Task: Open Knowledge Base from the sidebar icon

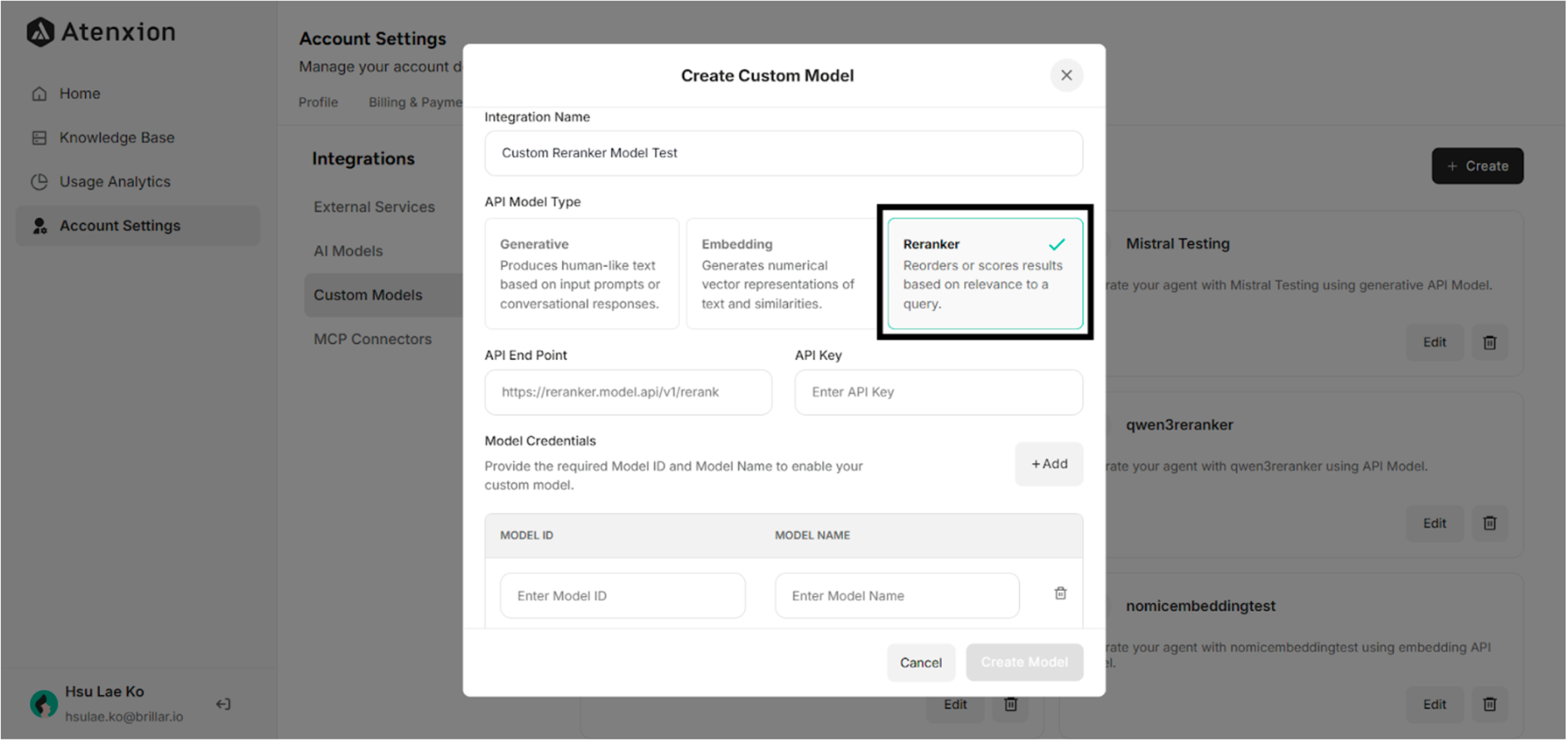Action: pos(39,137)
